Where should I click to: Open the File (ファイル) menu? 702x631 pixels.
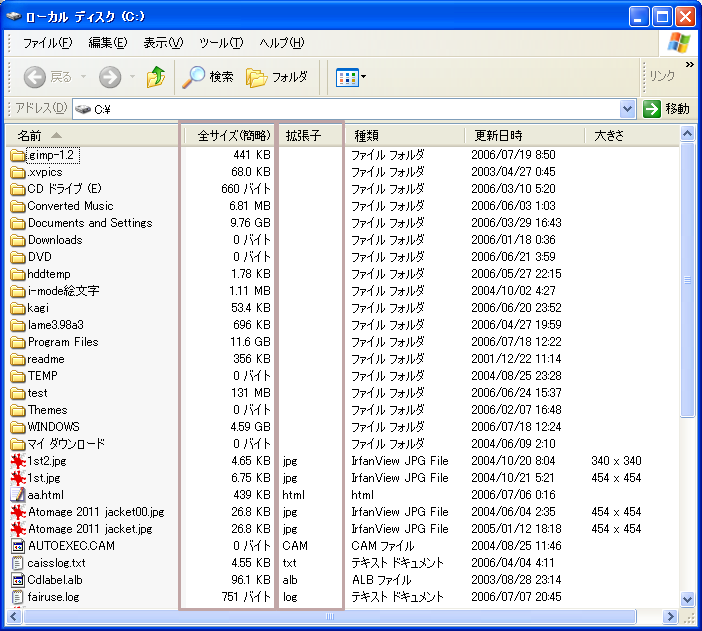point(47,43)
